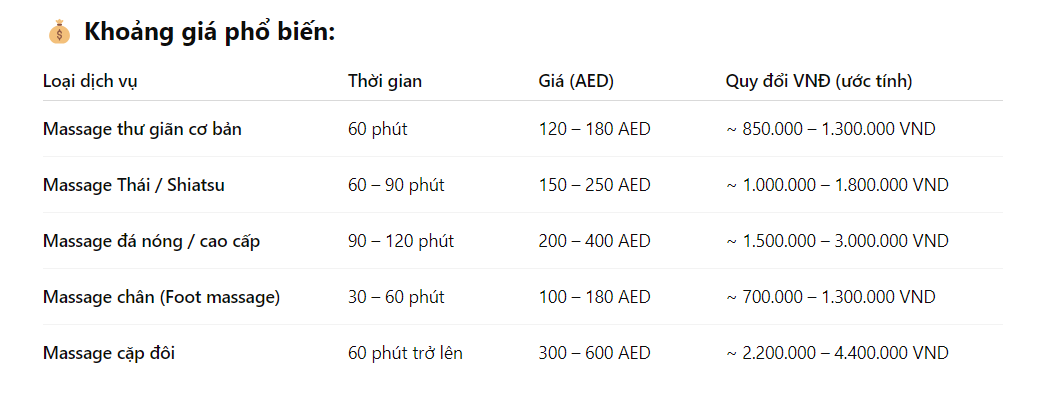
Task: Select the 'Giá (AED)' column header
Action: 576,81
